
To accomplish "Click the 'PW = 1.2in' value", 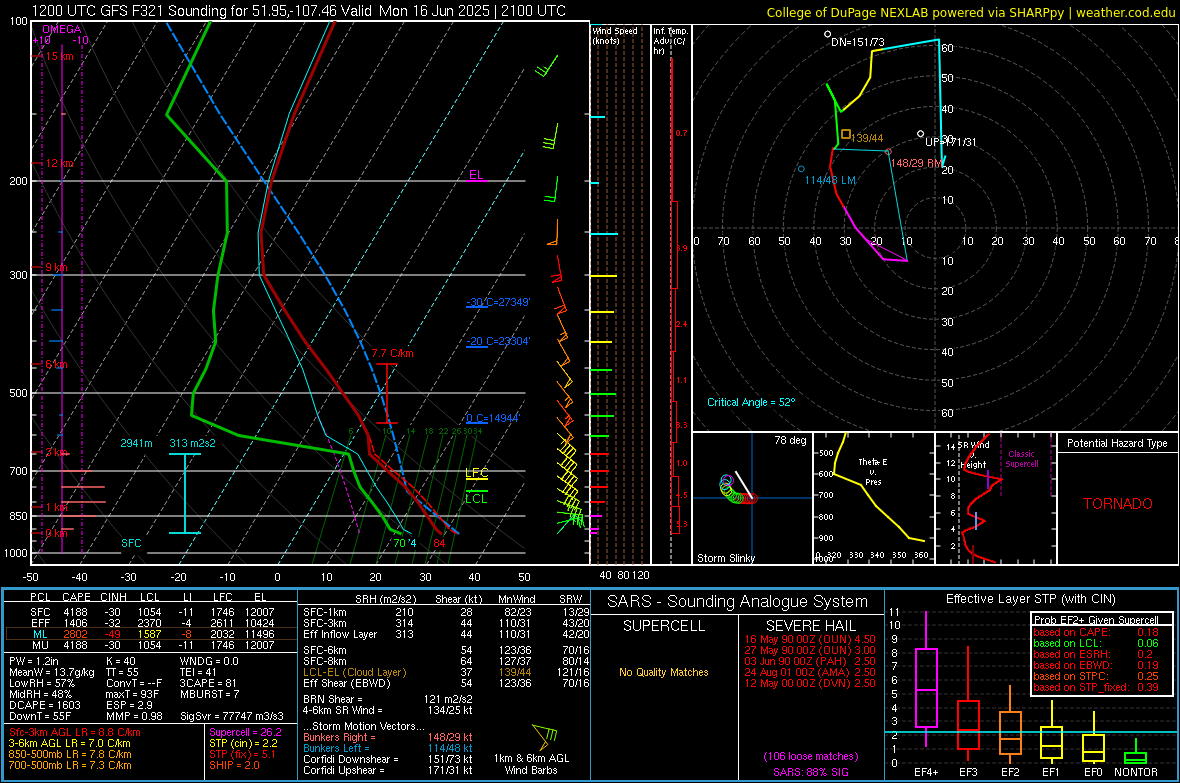I will coord(34,661).
